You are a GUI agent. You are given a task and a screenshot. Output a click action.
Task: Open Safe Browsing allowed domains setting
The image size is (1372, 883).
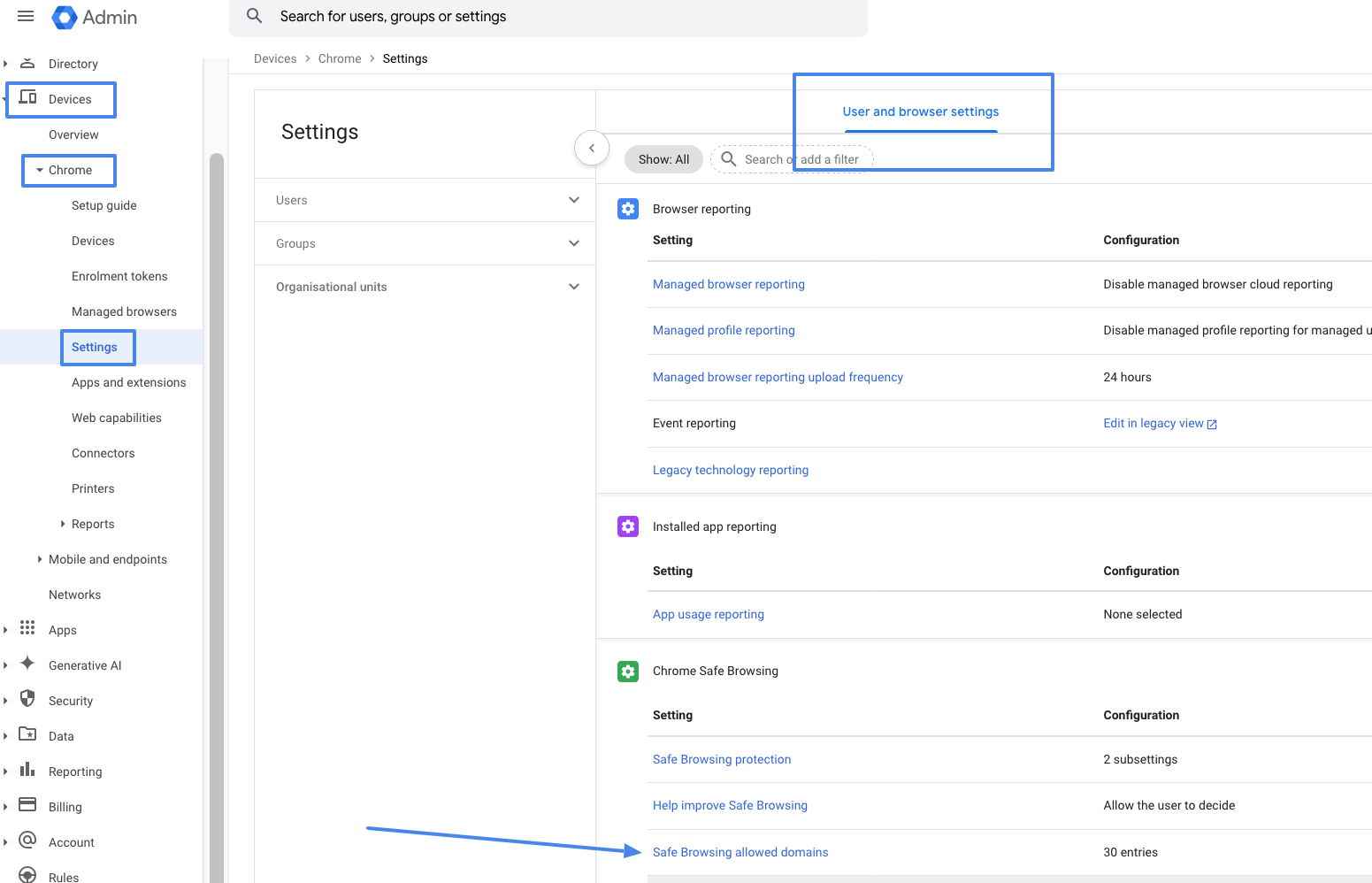(x=740, y=852)
